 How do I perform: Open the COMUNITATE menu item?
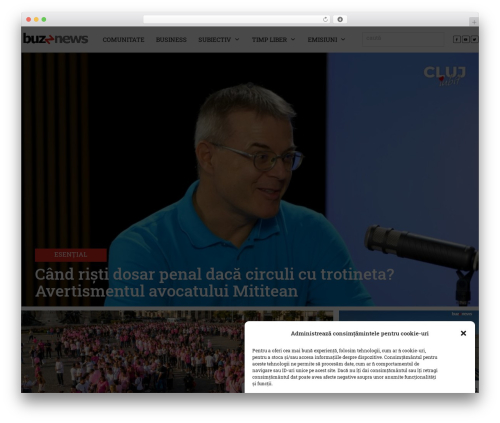[123, 40]
